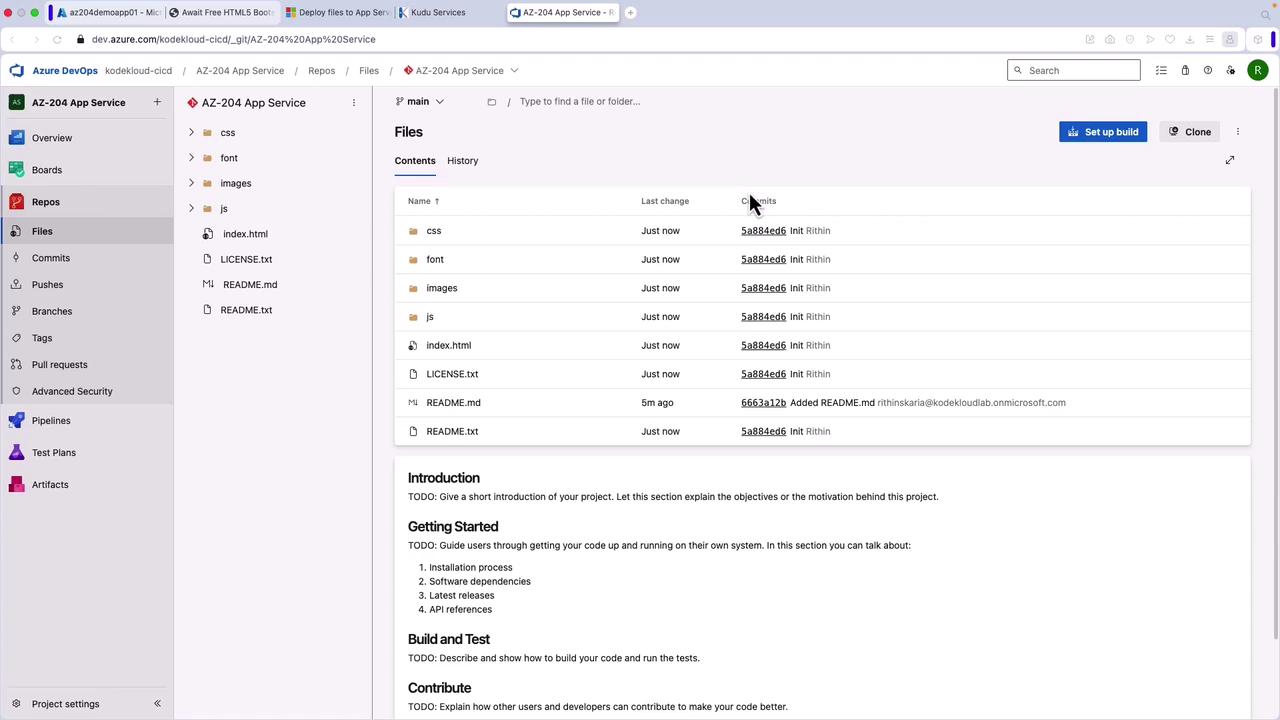Click the Repos hub icon
Screen dimensions: 1280x720
[x=16, y=202]
